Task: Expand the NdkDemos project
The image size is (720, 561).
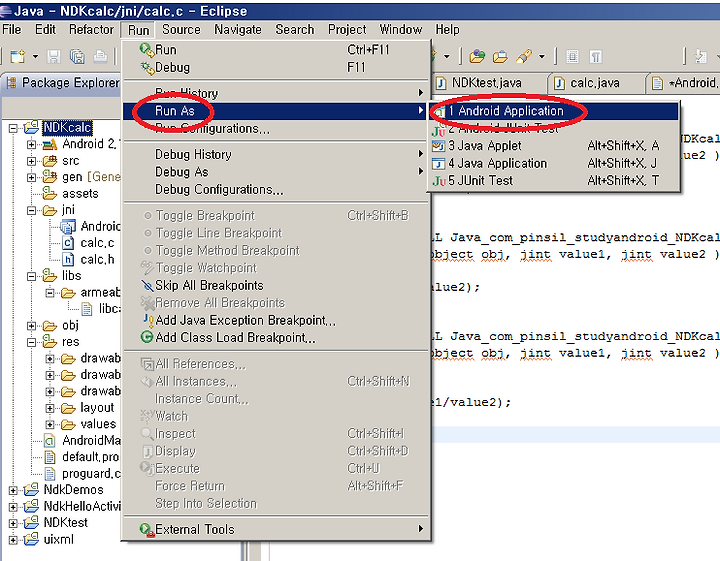Action: pos(13,490)
